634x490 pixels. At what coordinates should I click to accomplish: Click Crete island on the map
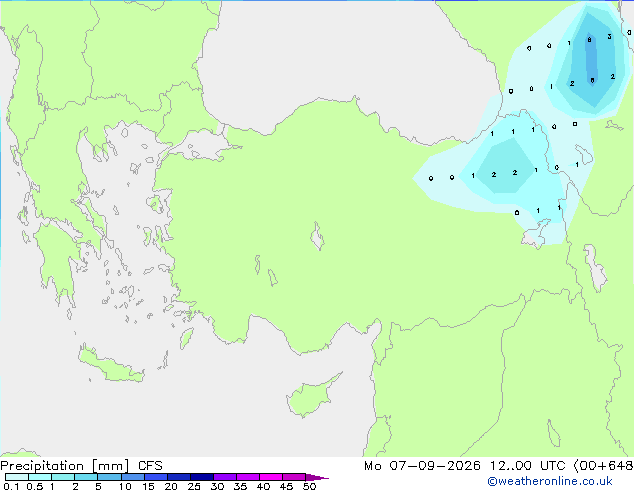click(x=110, y=366)
